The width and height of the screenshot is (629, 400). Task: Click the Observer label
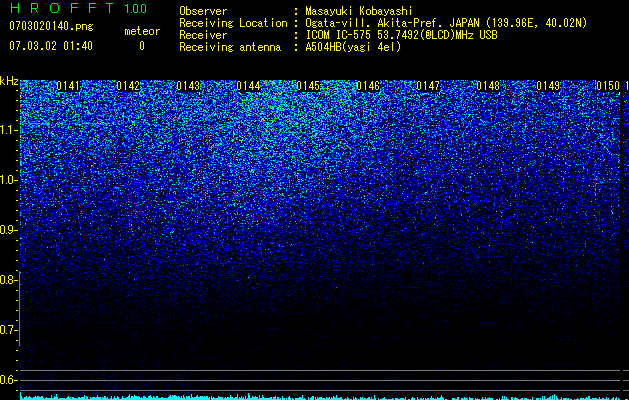click(203, 11)
